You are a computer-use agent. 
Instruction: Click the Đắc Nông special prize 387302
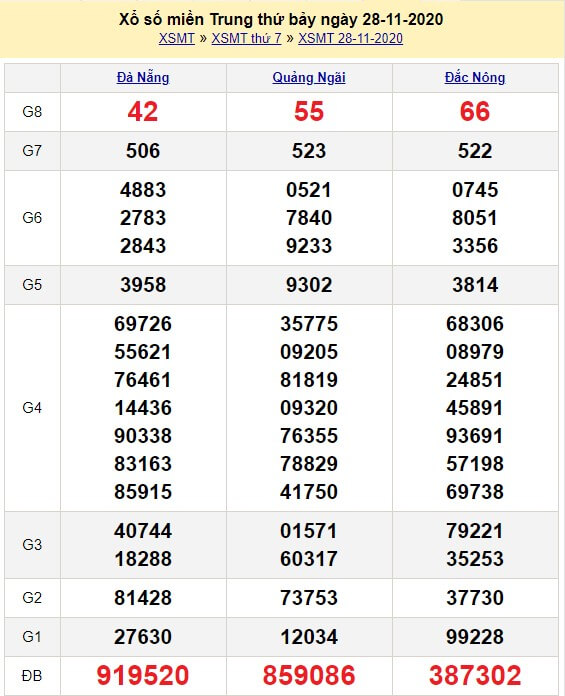point(475,676)
